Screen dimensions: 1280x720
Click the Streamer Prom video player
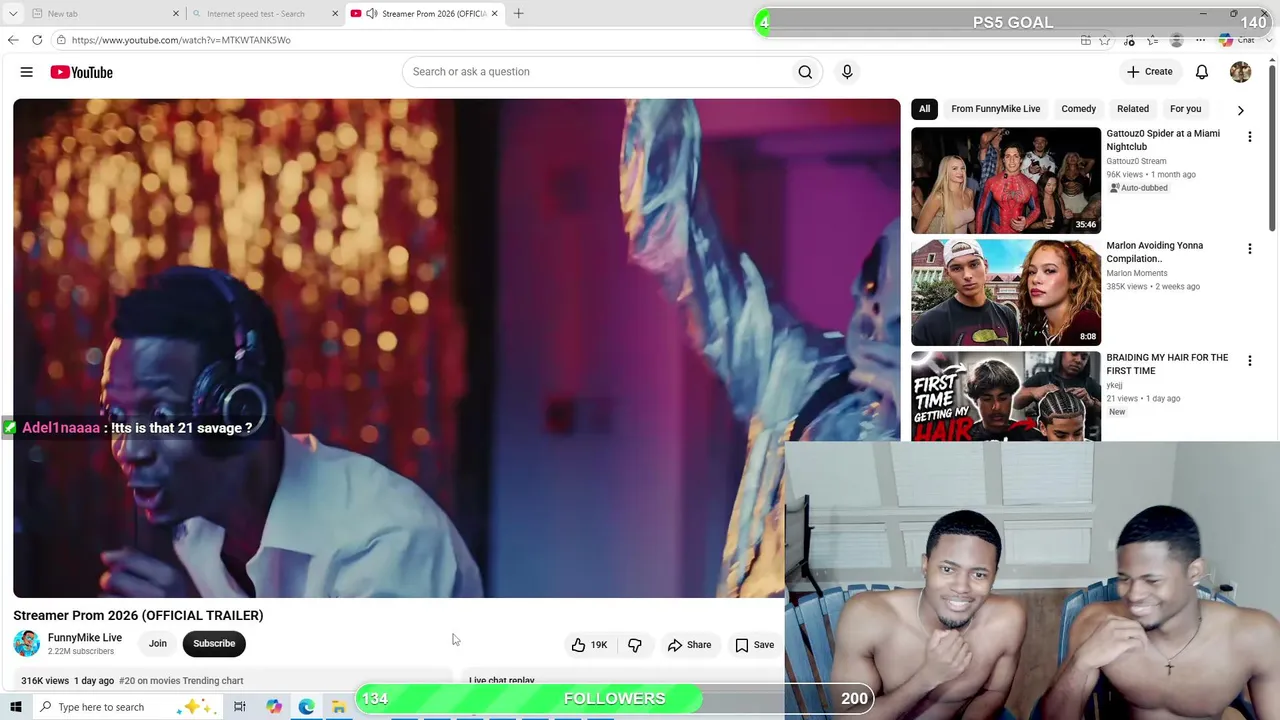(456, 348)
